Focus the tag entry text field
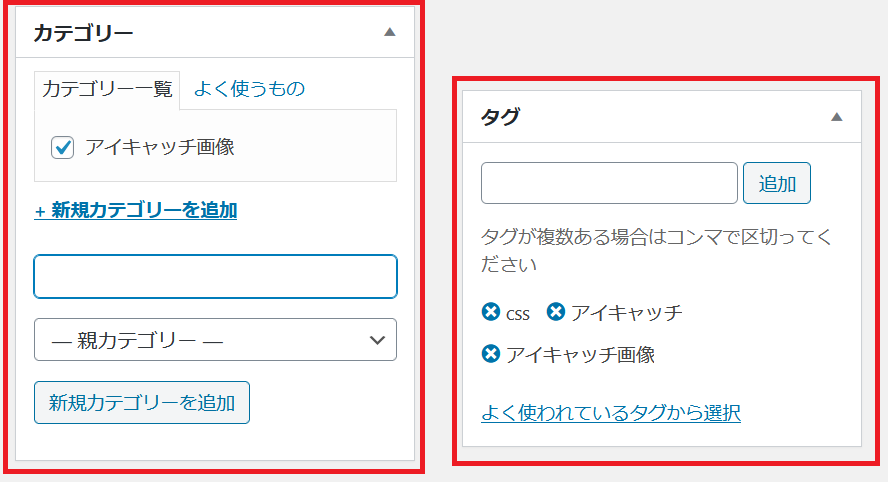Viewport: 888px width, 482px height. pos(609,183)
